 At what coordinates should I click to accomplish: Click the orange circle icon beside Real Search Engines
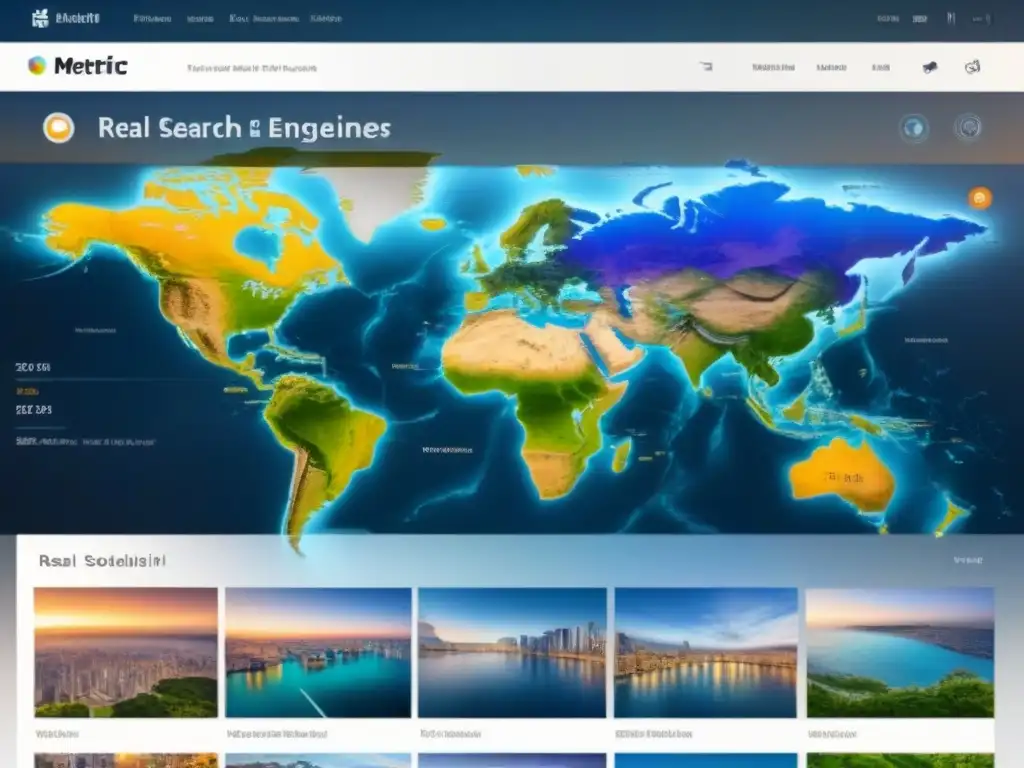(59, 127)
